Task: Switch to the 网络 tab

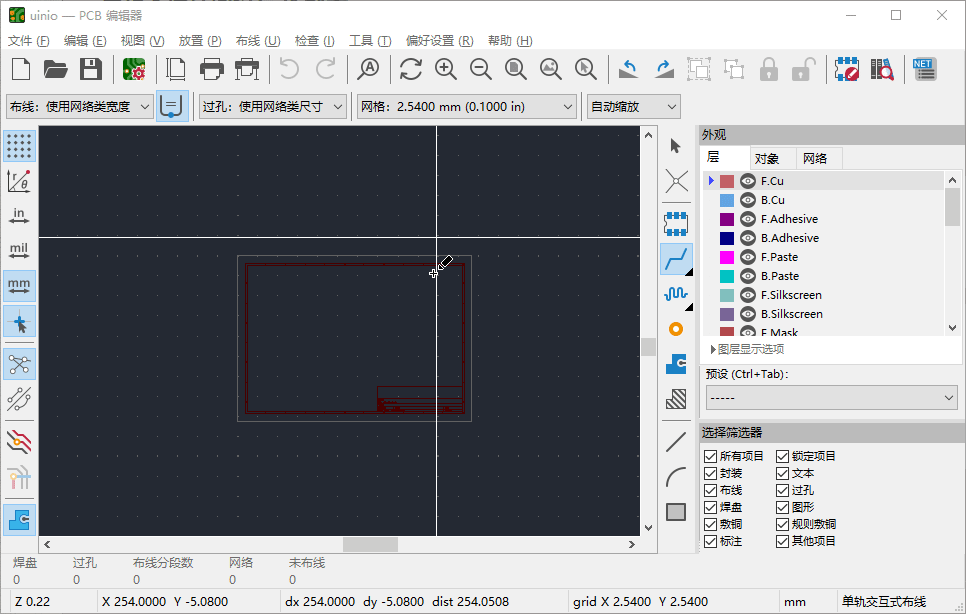Action: (815, 158)
